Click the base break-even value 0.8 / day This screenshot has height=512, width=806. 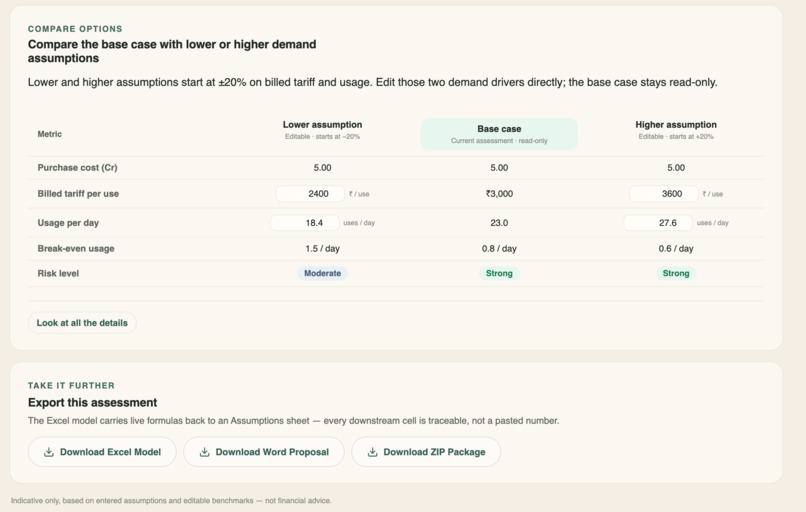499,248
